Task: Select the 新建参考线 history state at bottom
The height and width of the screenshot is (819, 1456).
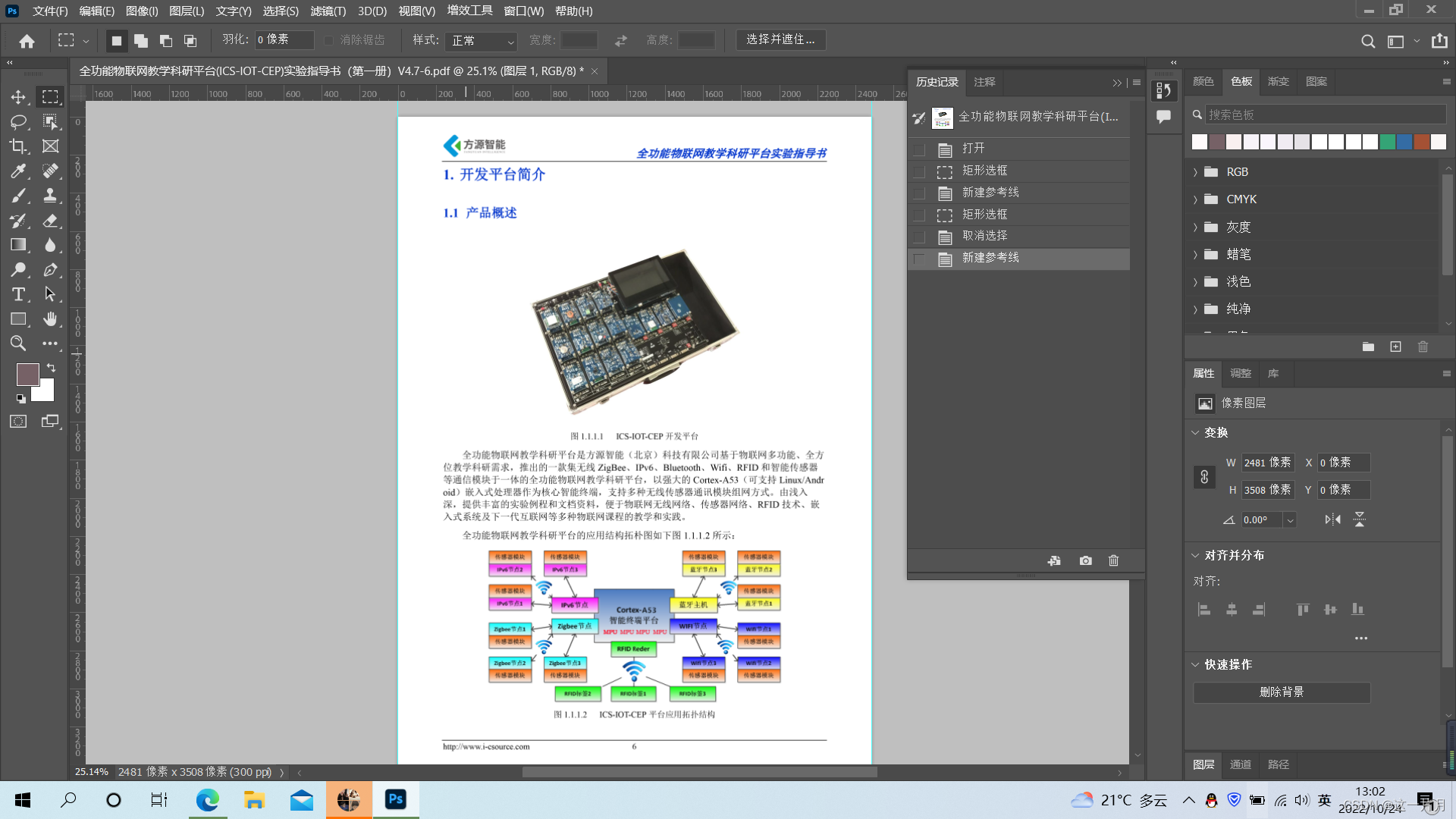Action: pyautogui.click(x=1018, y=259)
